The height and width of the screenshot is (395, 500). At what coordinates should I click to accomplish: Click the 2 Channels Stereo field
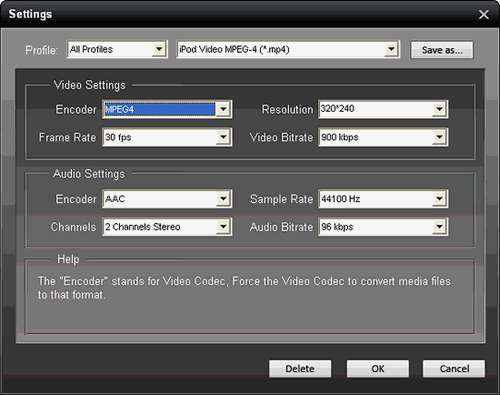tap(160, 227)
